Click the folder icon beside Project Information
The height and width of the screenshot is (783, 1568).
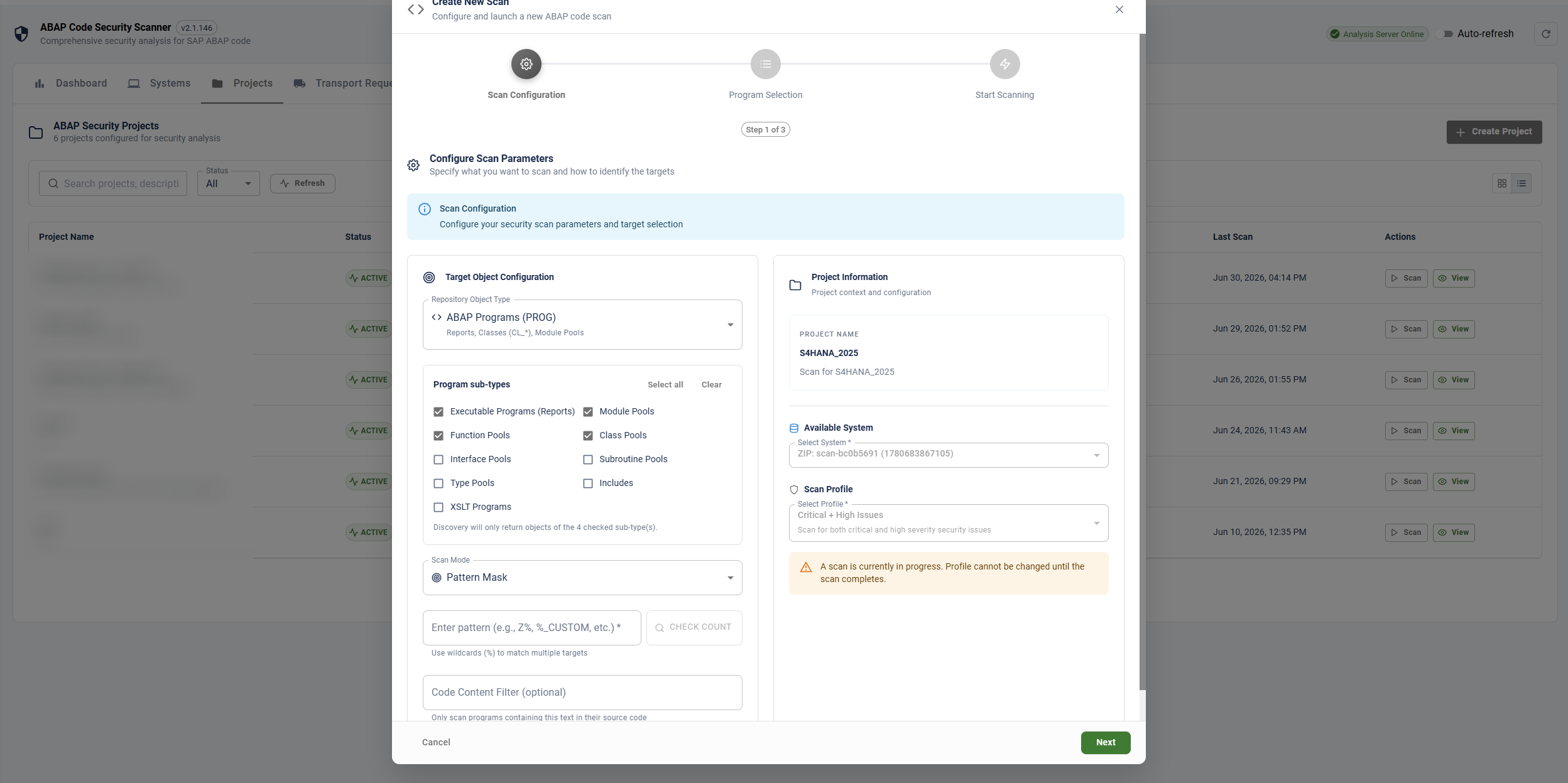click(795, 285)
